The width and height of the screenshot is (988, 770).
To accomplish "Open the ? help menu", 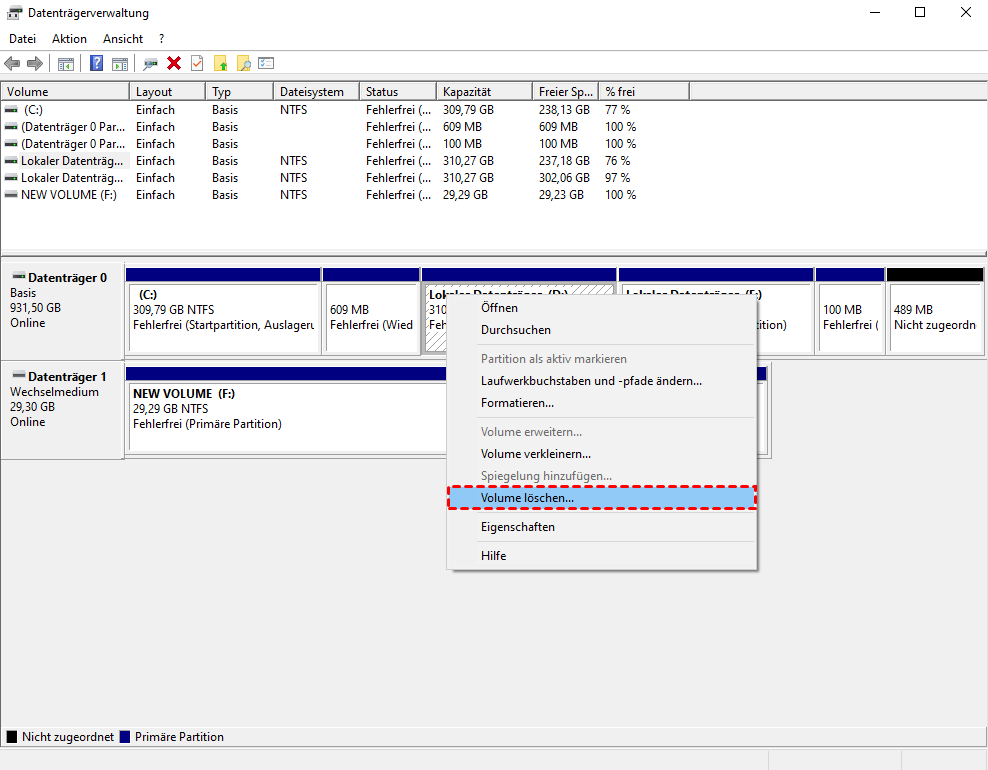I will [161, 39].
